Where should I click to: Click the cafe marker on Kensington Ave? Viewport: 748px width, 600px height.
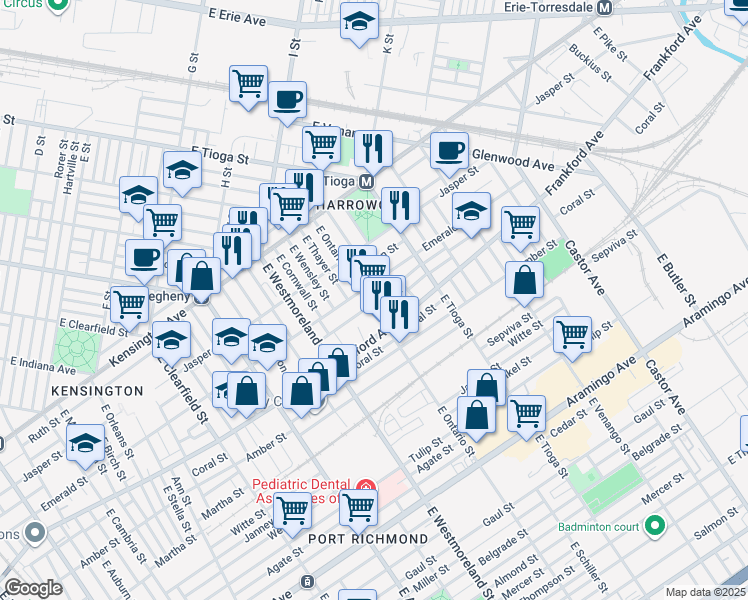(x=144, y=258)
